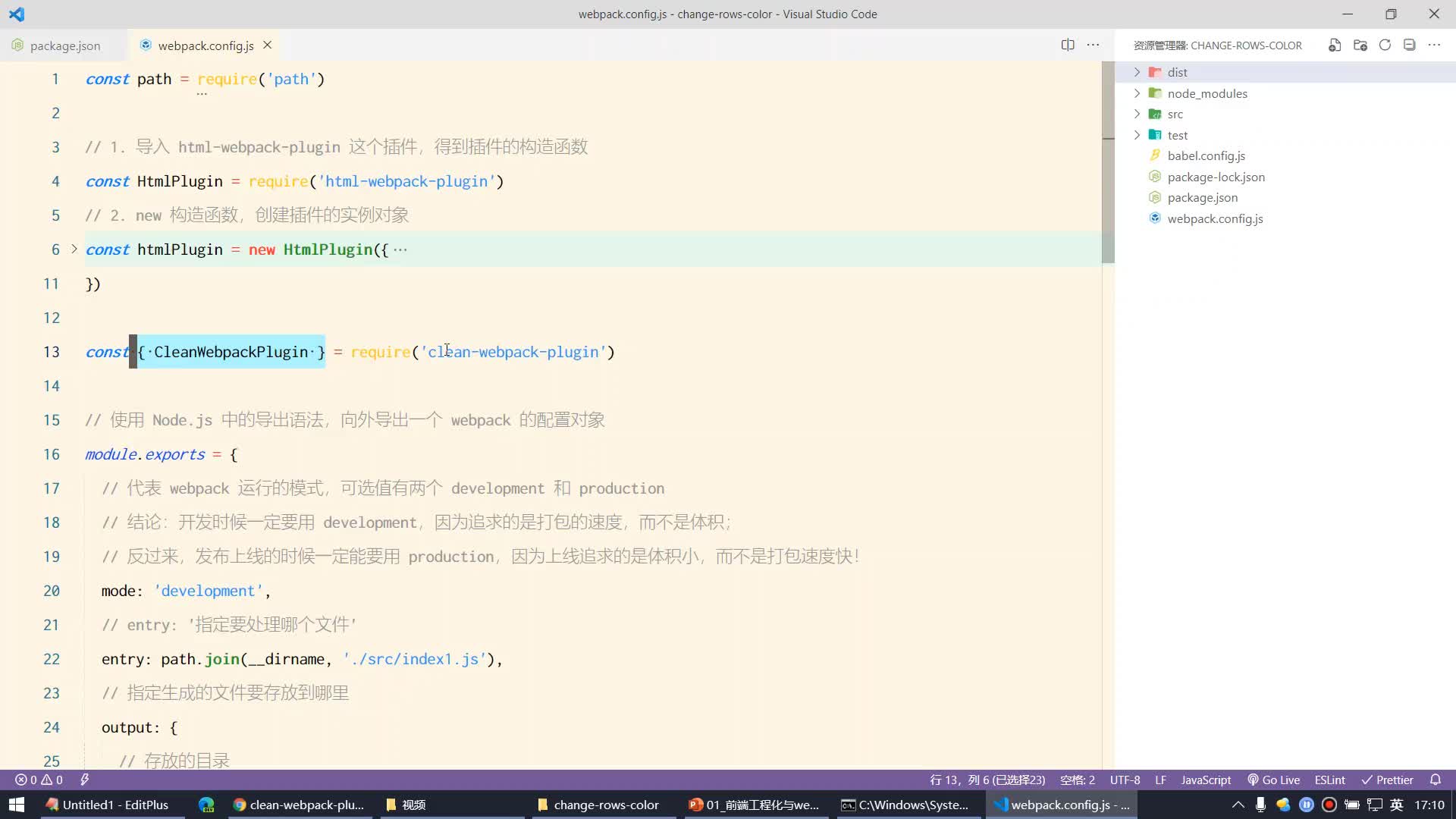Unfold the collapsed code at line 6

[x=74, y=249]
